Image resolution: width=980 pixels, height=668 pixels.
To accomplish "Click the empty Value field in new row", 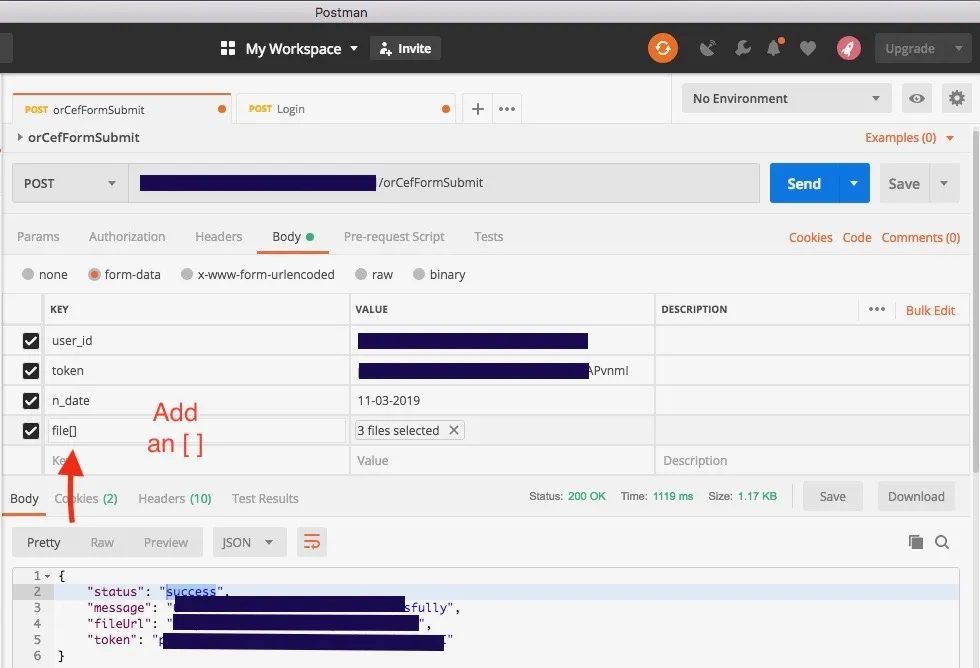I will point(502,461).
